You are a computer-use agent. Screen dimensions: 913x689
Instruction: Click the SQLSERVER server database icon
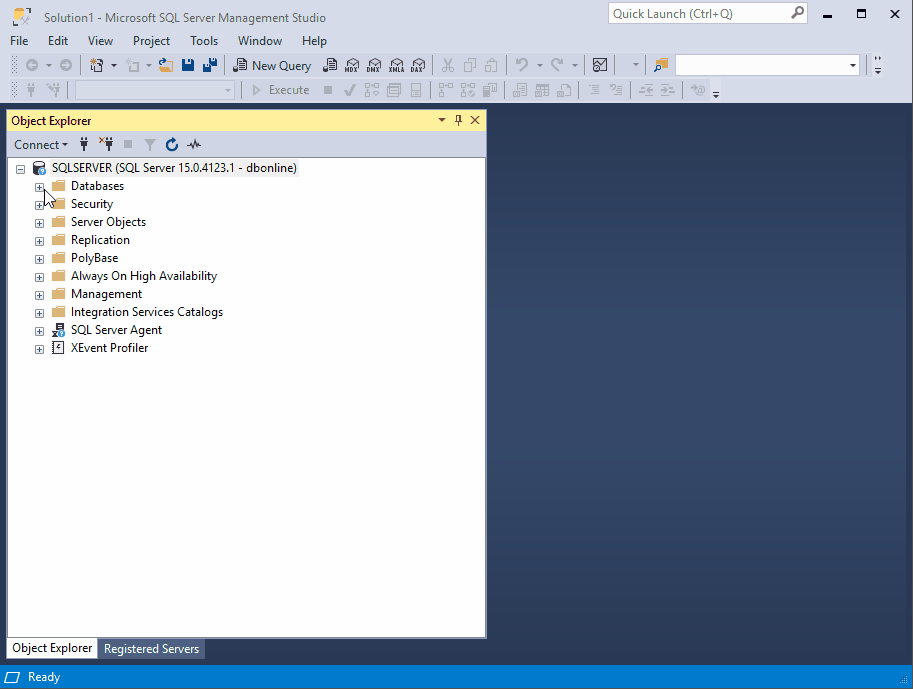40,168
